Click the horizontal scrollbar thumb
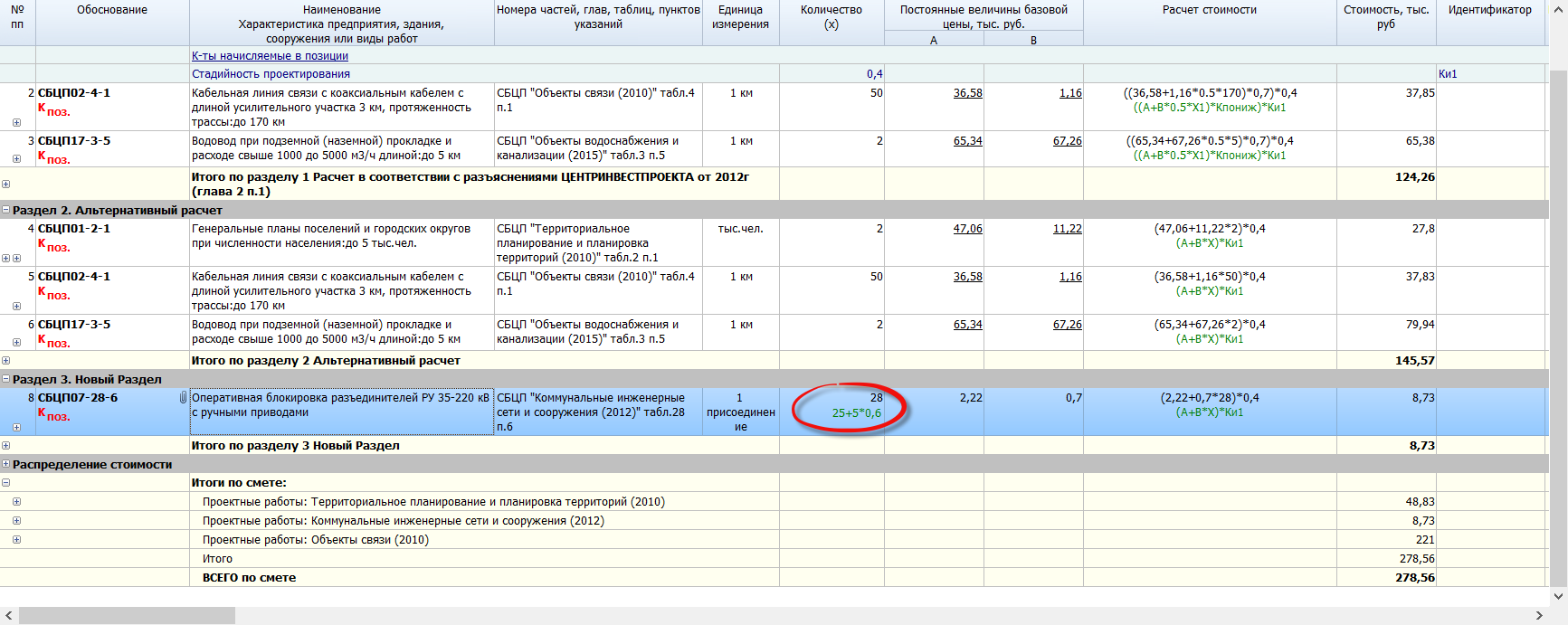 click(127, 616)
